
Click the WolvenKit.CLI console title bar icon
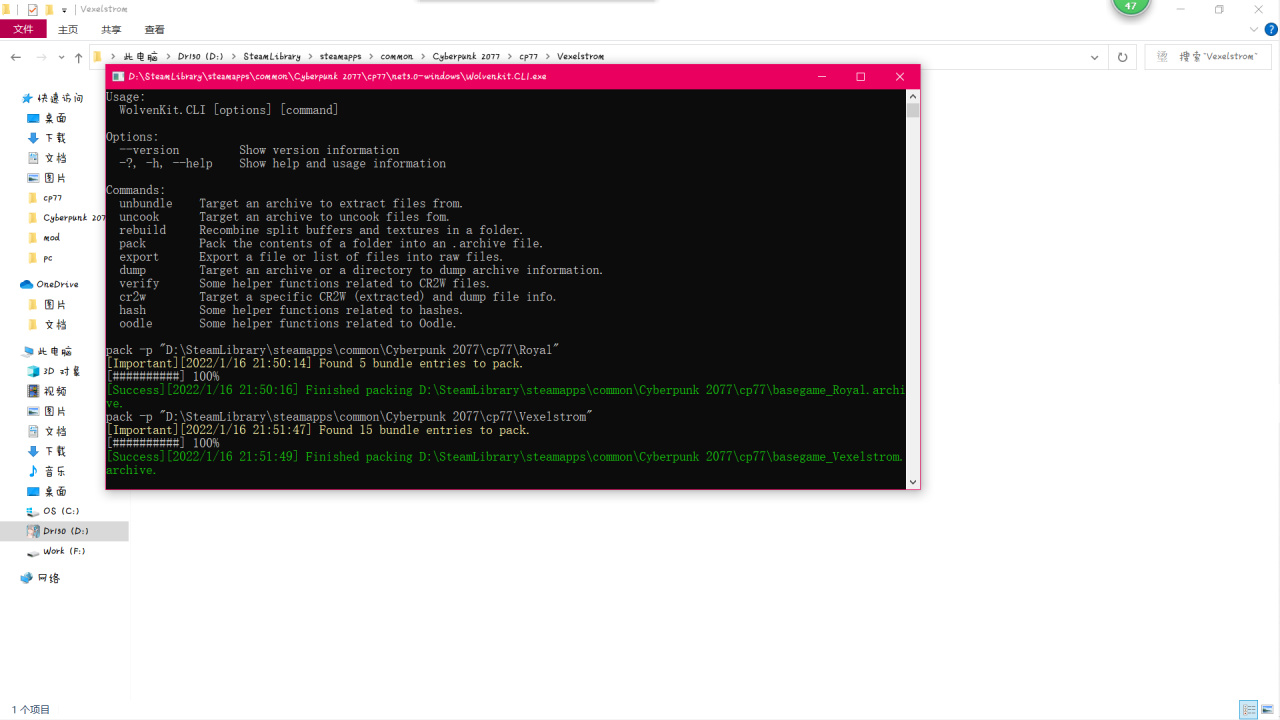[117, 76]
